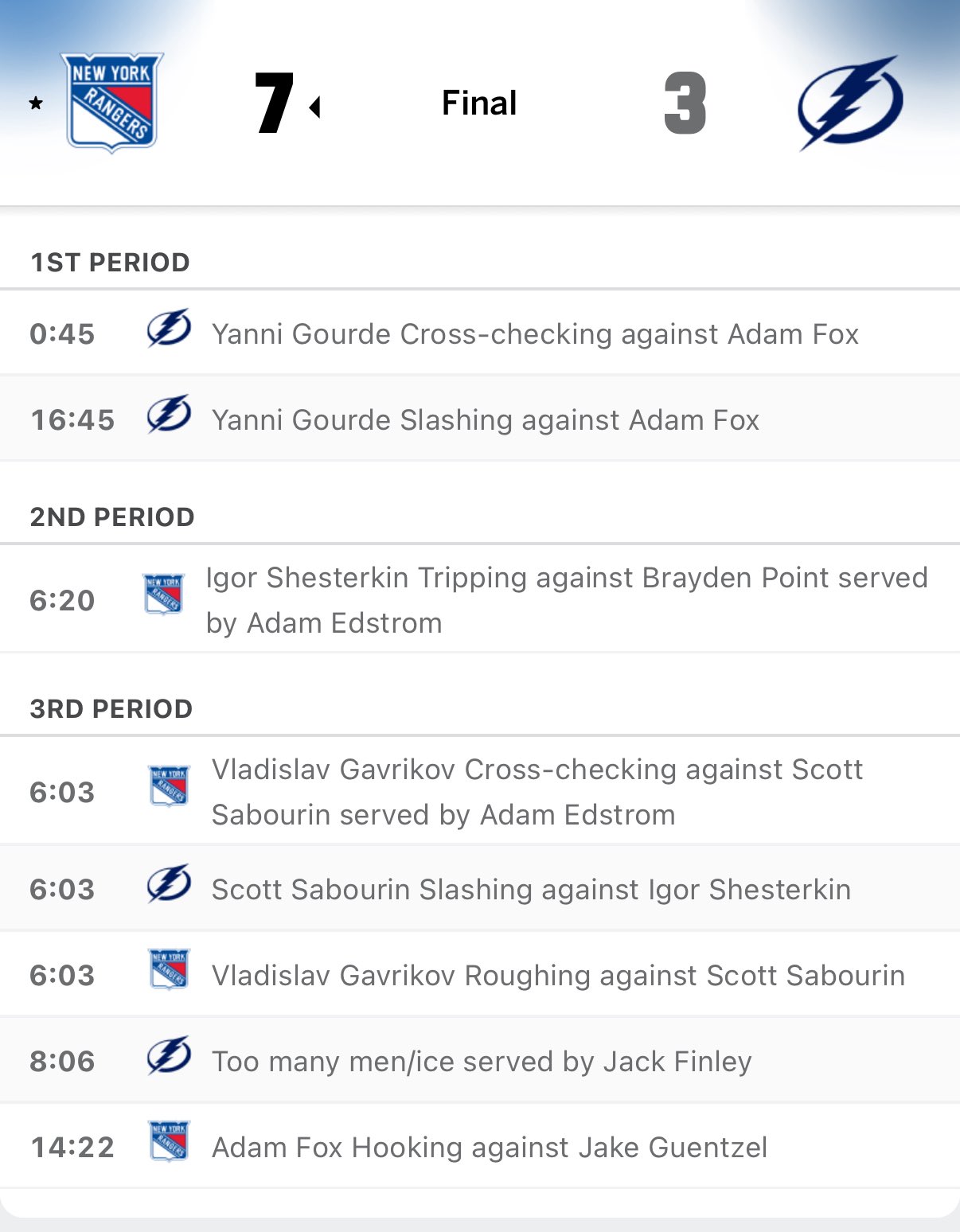The image size is (960, 1232).
Task: Open Igor Shesterkin Tripping penalty text
Action: point(566,600)
